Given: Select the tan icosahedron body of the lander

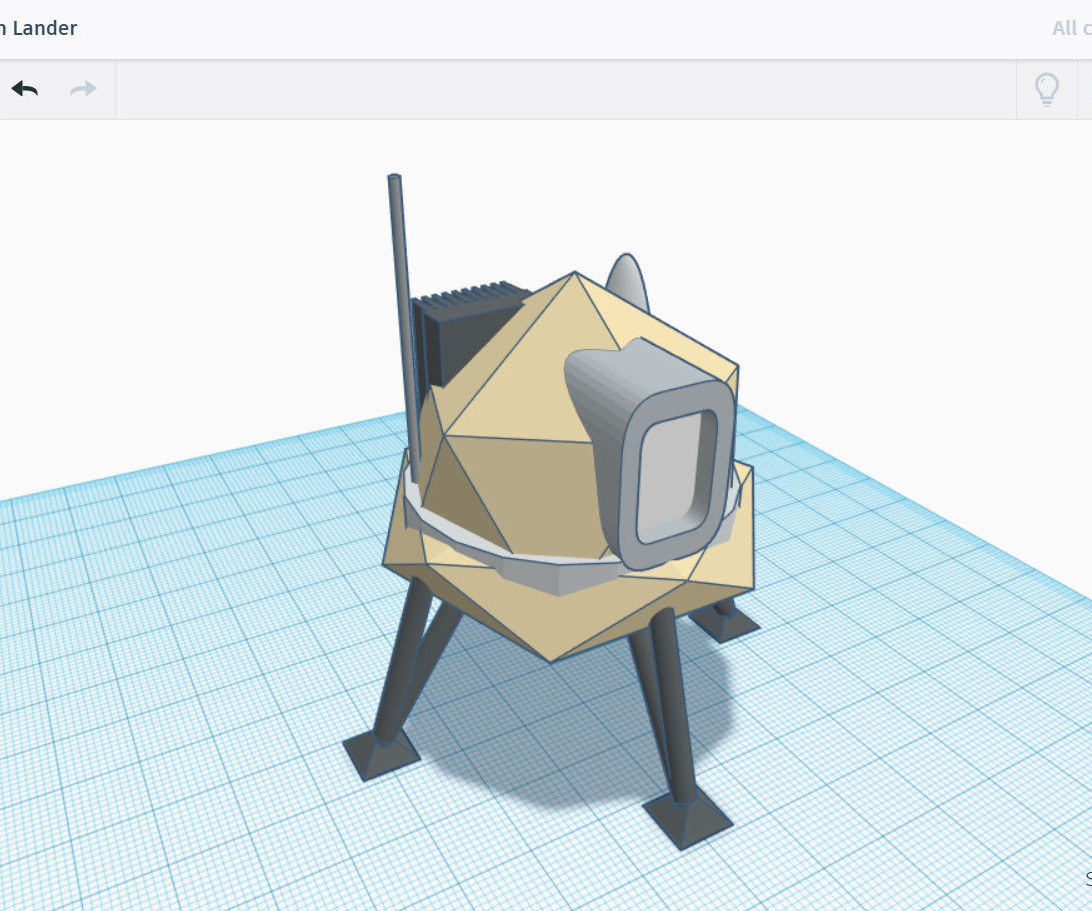Looking at the screenshot, I should (x=520, y=400).
